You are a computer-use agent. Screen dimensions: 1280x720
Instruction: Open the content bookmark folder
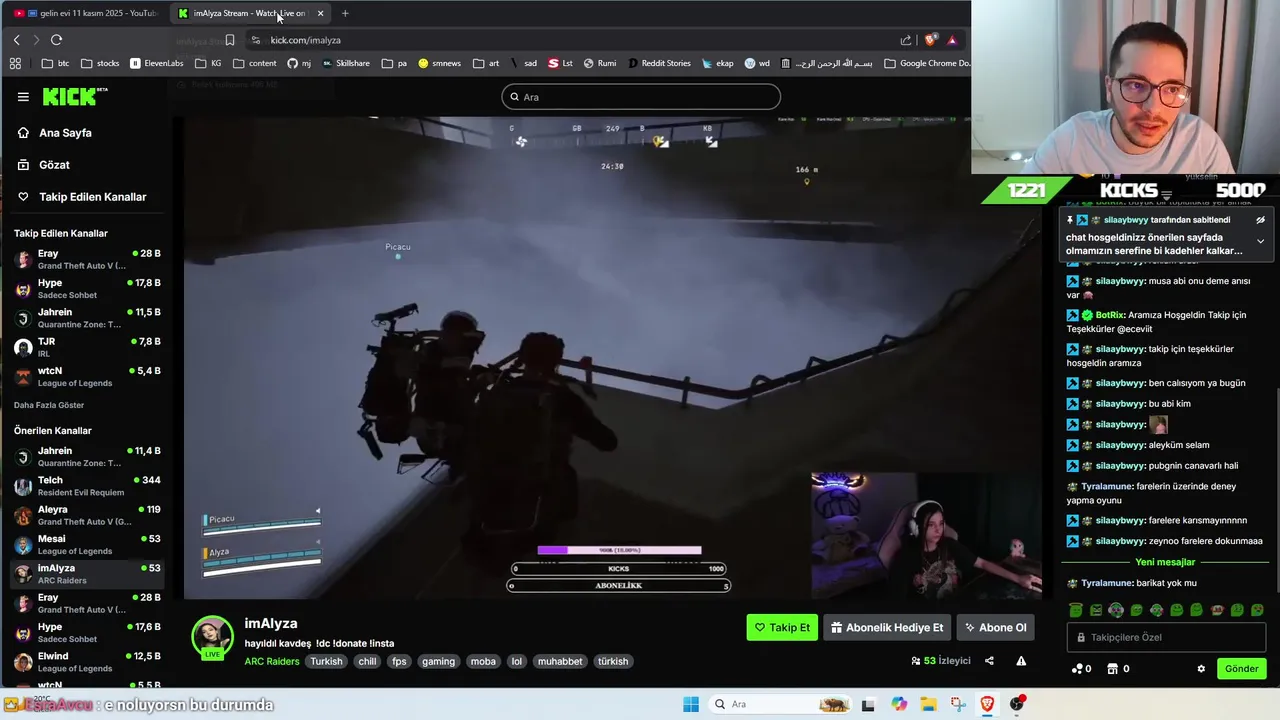coord(254,63)
